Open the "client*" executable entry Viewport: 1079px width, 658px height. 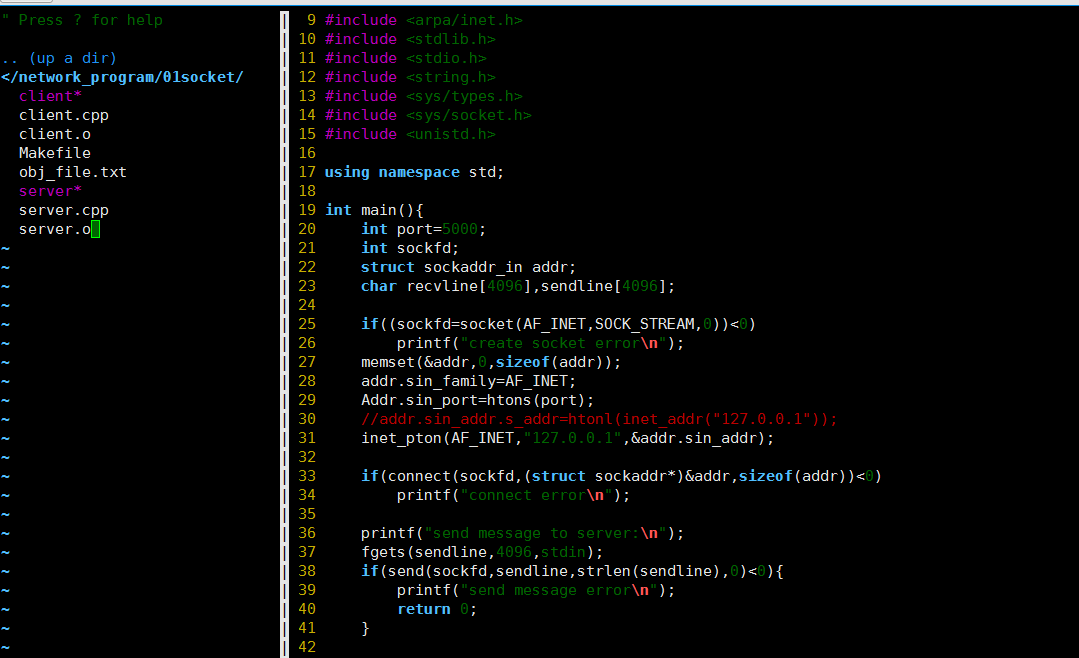coord(50,96)
